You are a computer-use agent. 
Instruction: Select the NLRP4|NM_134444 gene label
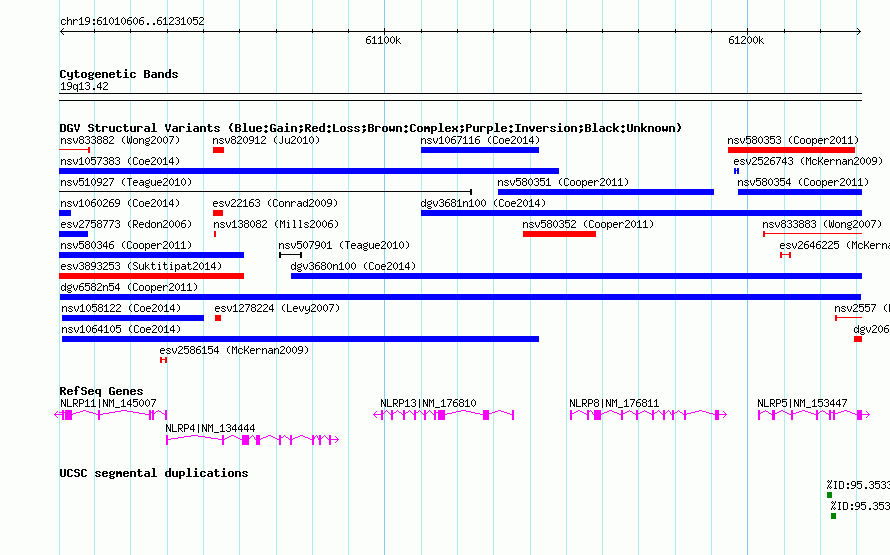tap(210, 428)
